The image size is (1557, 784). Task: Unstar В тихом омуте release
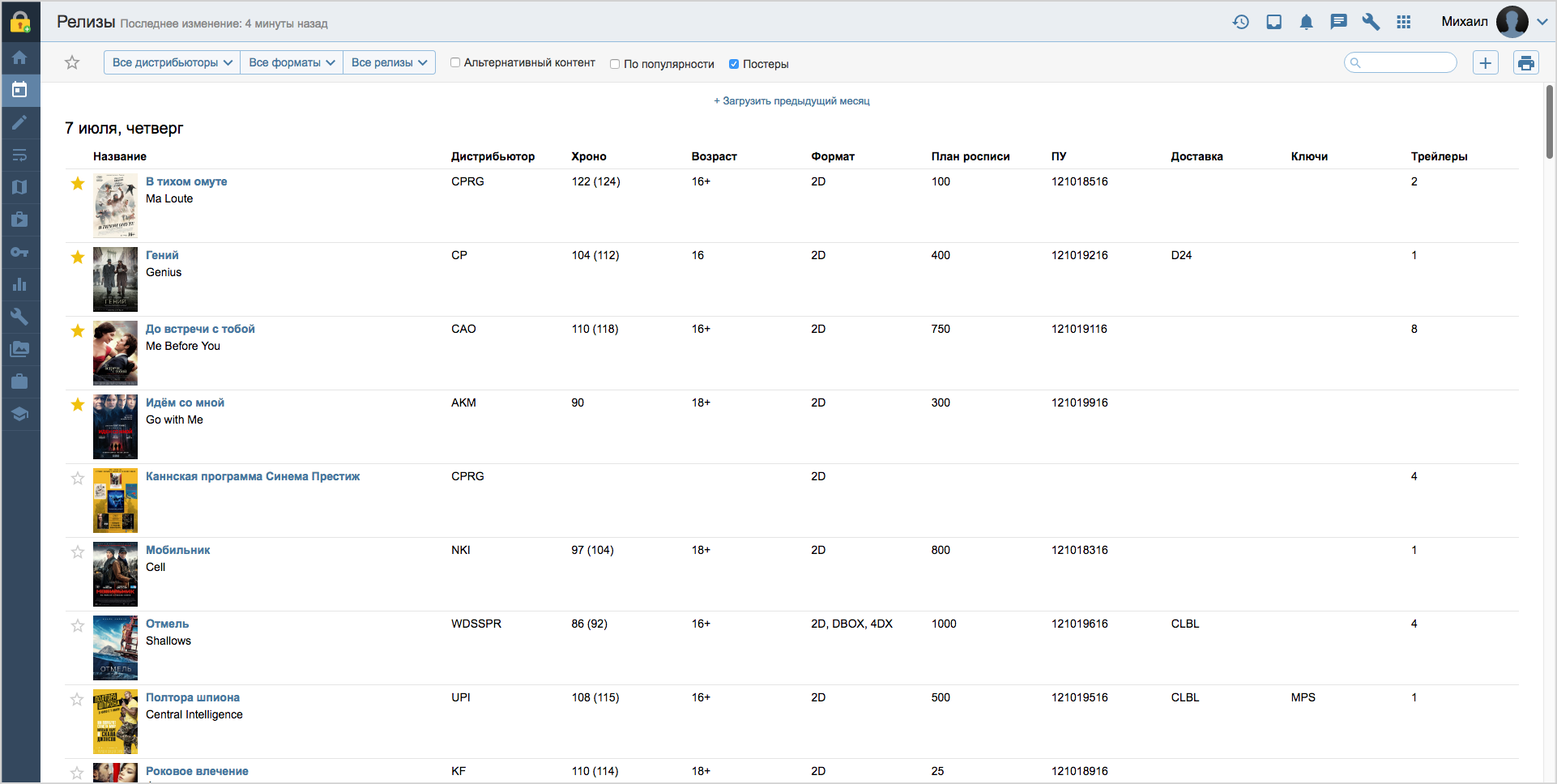[x=78, y=183]
